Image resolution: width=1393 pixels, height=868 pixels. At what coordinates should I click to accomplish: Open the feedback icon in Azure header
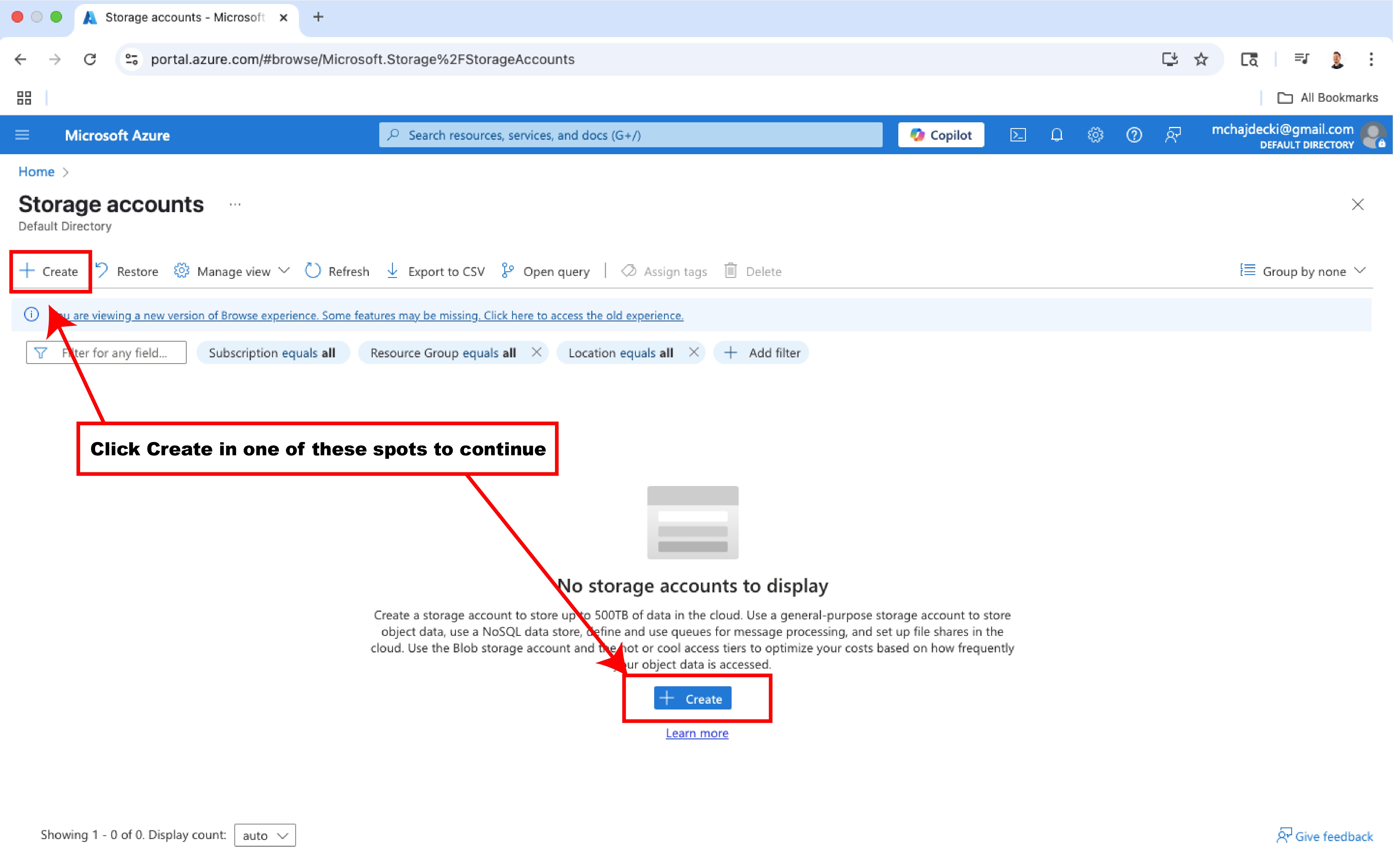point(1173,135)
